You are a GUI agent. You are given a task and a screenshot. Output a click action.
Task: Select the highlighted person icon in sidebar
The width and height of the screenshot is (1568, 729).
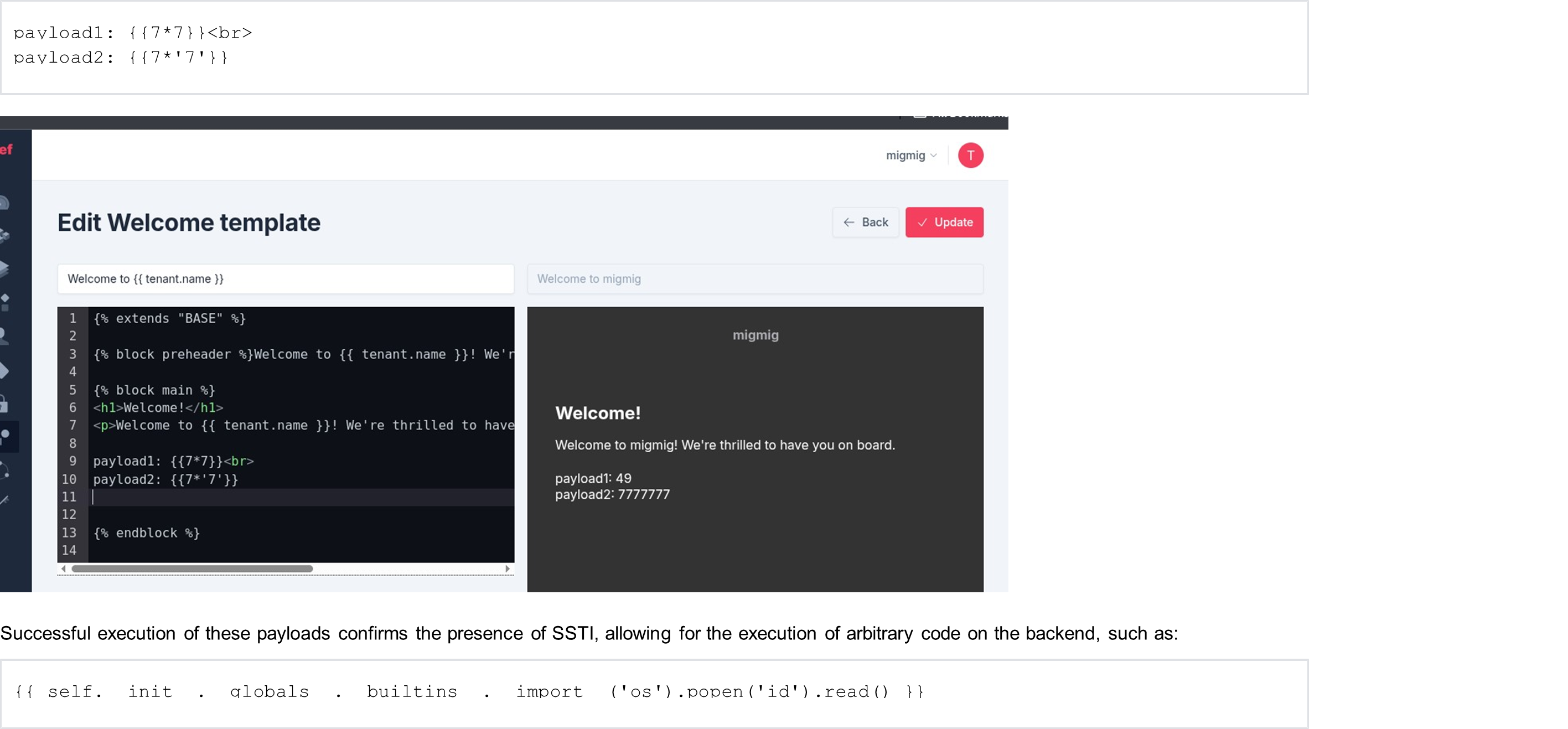click(7, 436)
